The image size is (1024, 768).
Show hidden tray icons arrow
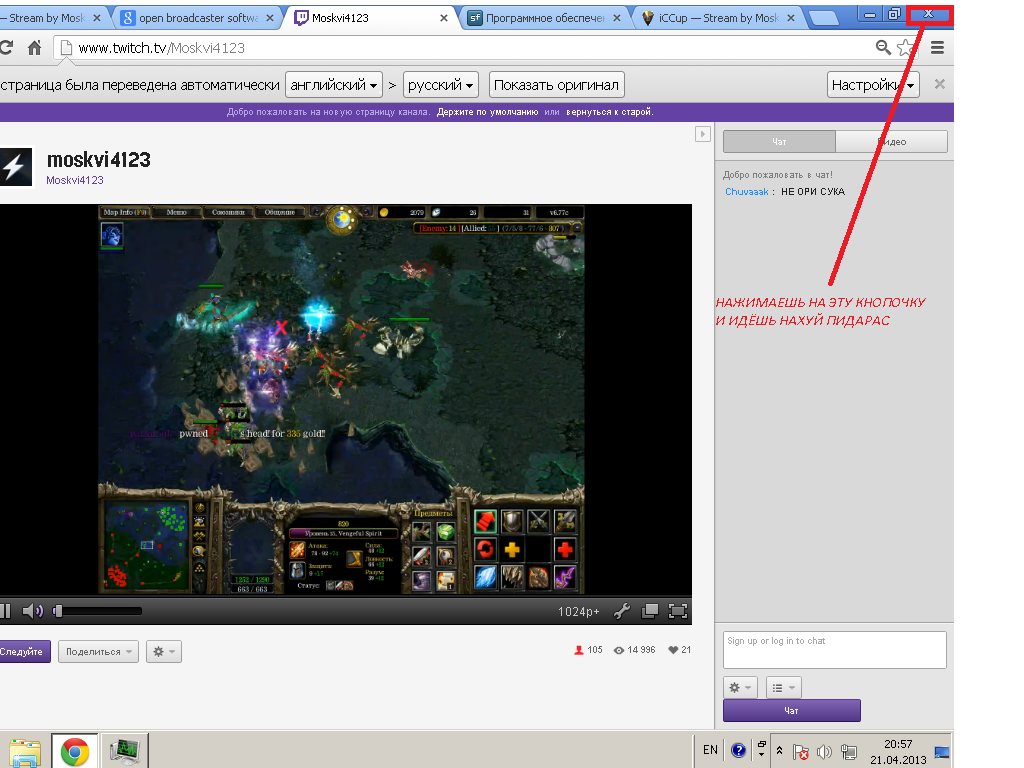[779, 751]
